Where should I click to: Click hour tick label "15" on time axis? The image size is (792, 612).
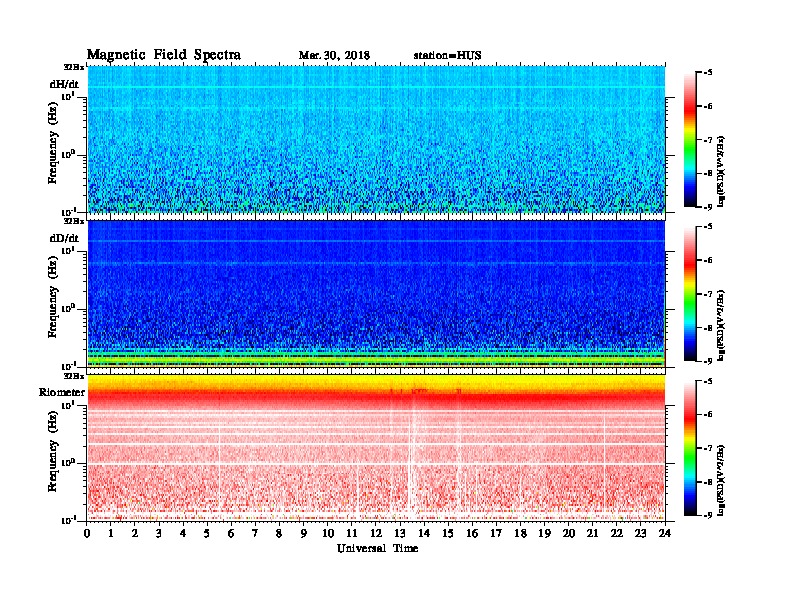(x=448, y=533)
